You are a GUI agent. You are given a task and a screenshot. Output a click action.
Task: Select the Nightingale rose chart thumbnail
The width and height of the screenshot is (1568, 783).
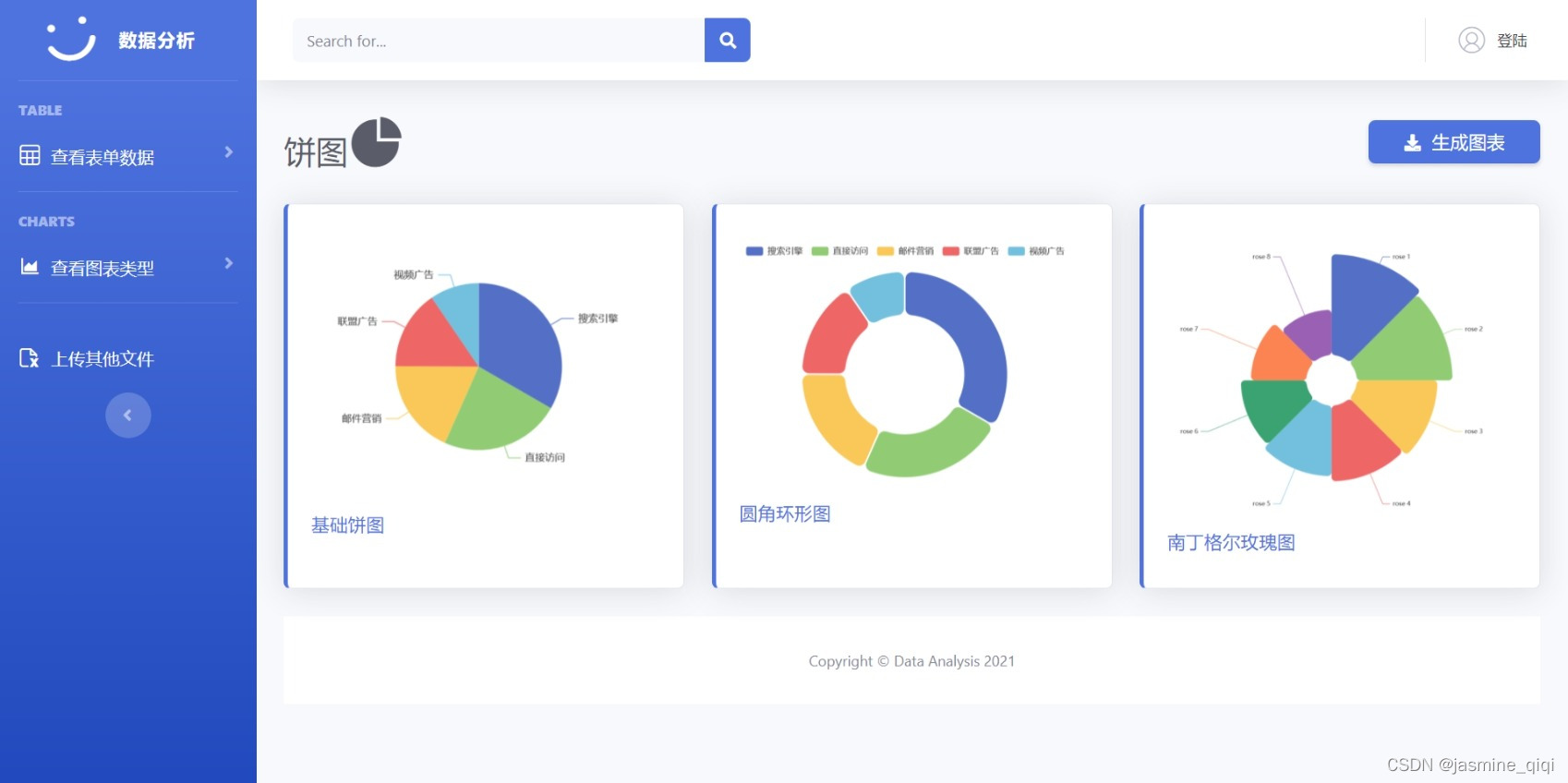pos(1331,379)
